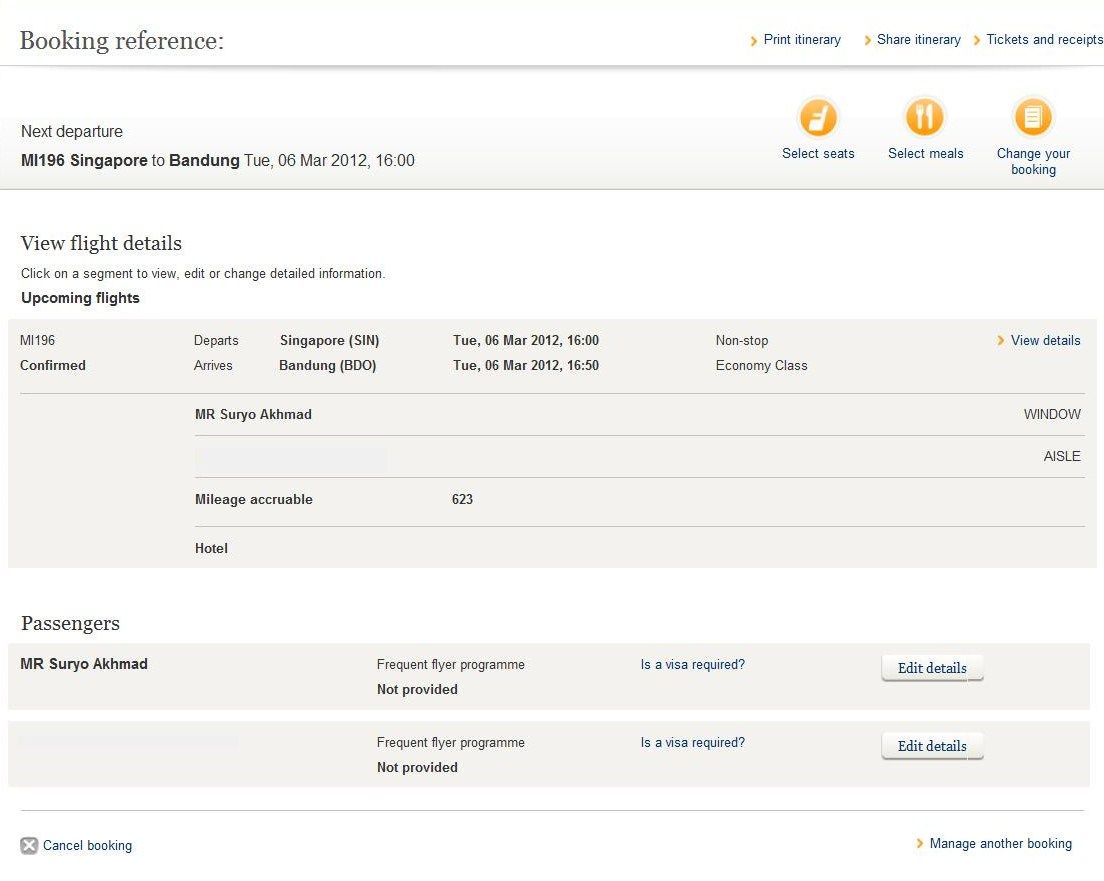
Task: Click the Cancel booking X icon
Action: (30, 846)
